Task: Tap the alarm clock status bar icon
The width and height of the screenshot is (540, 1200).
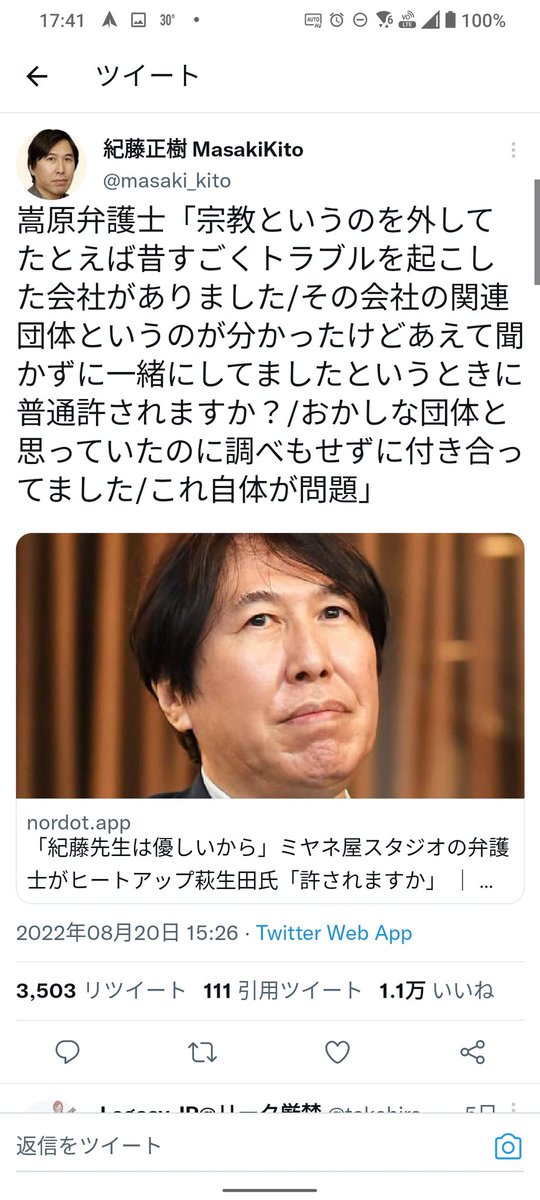Action: (x=337, y=20)
